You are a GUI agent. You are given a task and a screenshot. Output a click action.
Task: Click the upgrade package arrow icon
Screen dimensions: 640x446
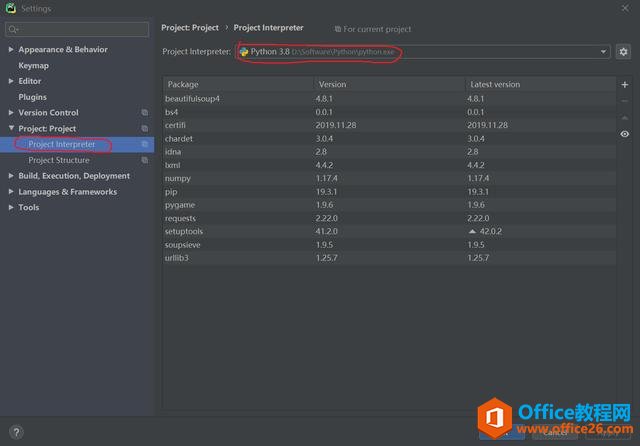point(624,118)
